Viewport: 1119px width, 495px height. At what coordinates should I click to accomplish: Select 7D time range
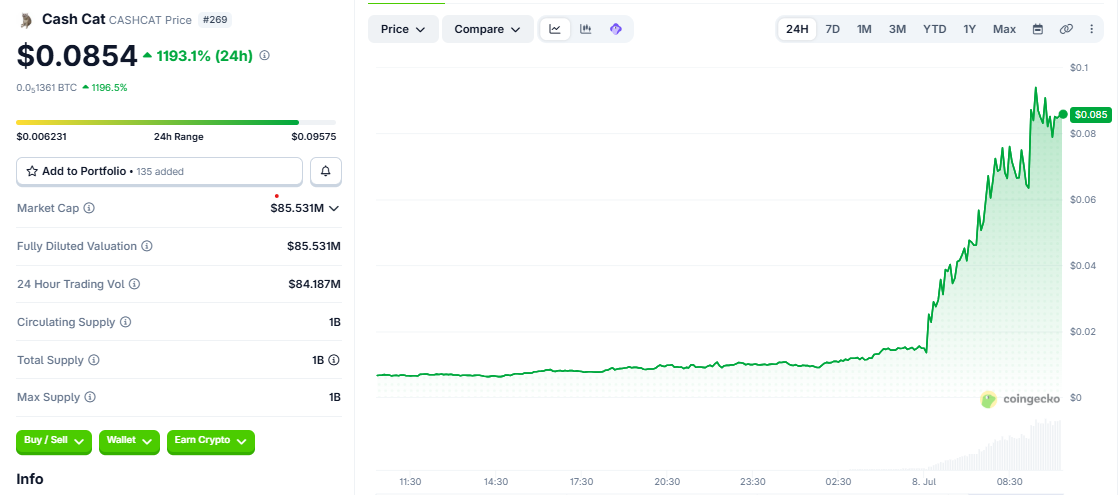click(832, 29)
